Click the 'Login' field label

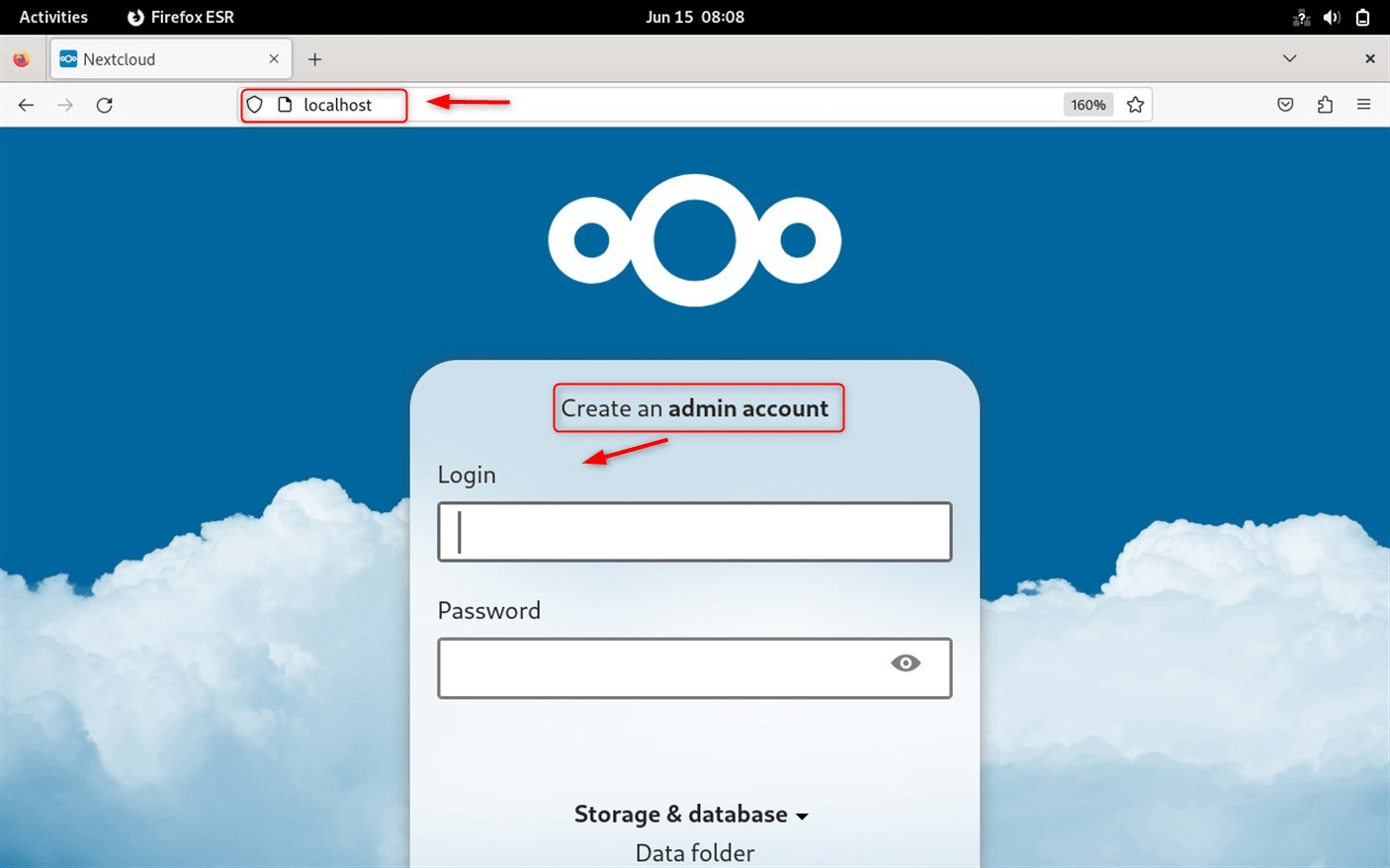[467, 476]
